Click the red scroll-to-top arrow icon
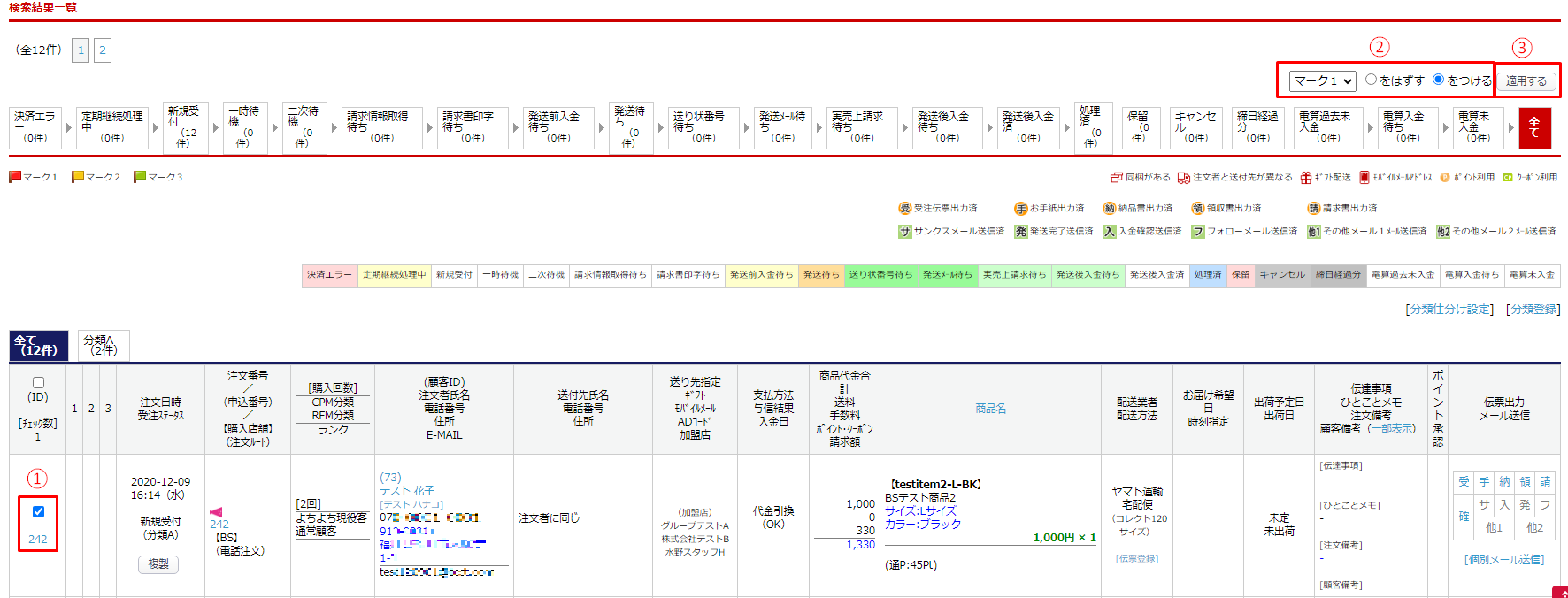This screenshot has height=598, width=1568. [x=1561, y=592]
